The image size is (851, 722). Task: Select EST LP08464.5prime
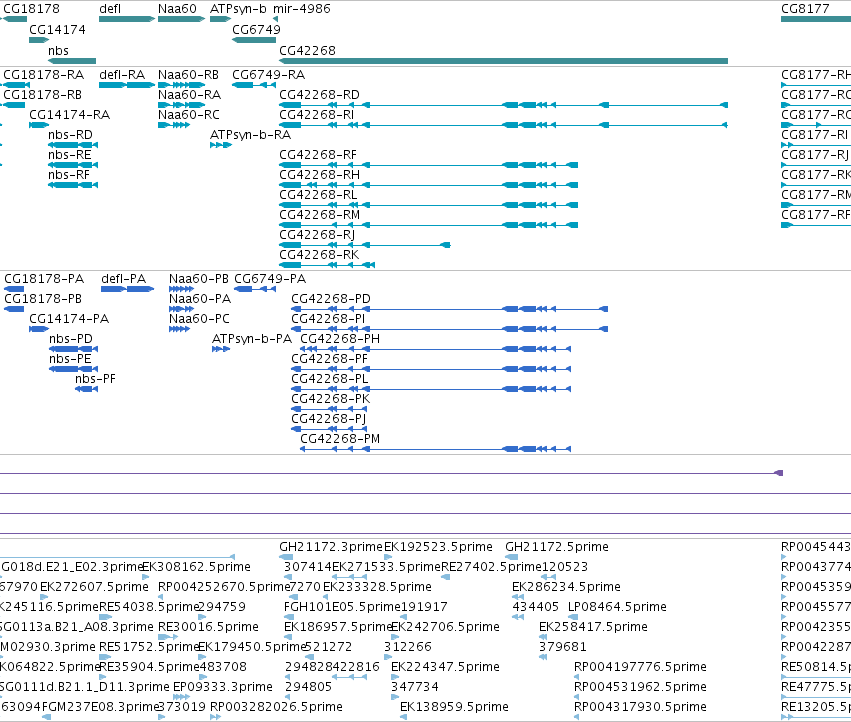tap(573, 617)
